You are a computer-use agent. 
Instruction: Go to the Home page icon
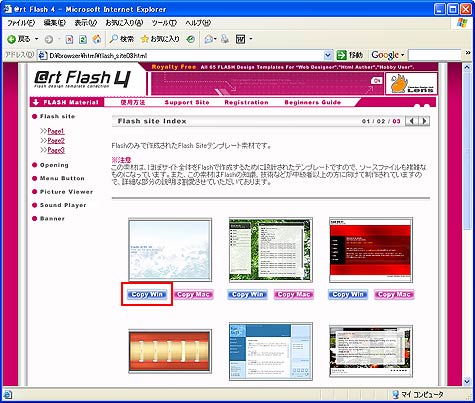tap(97, 39)
